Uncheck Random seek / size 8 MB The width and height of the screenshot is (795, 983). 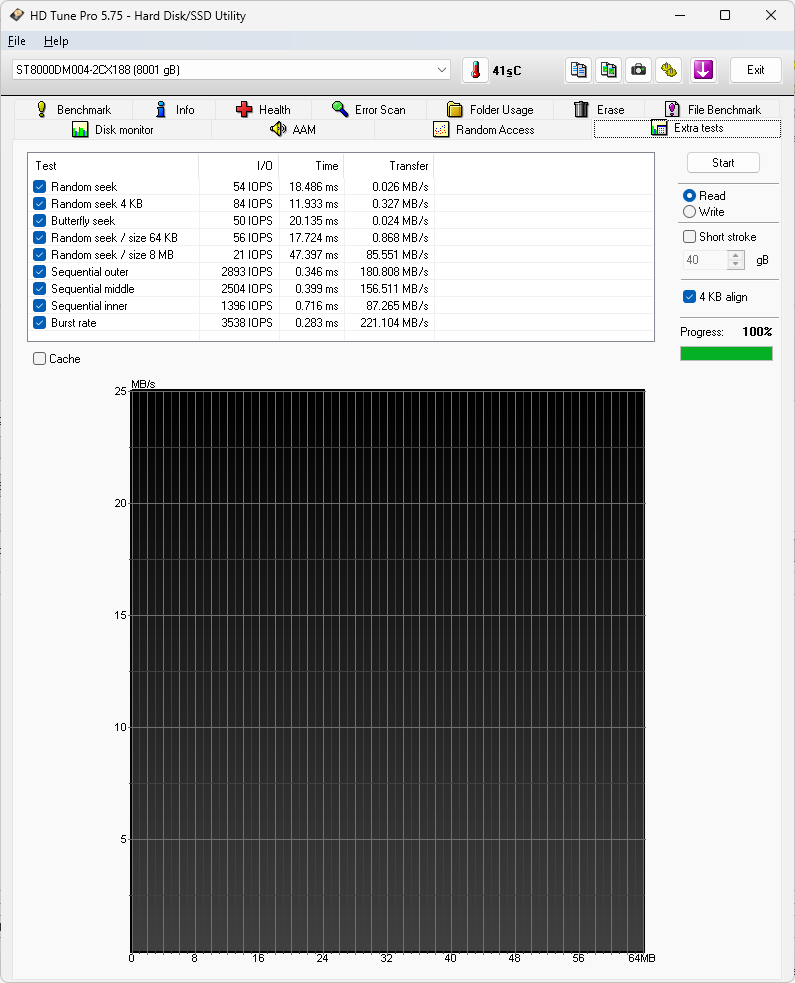[39, 255]
